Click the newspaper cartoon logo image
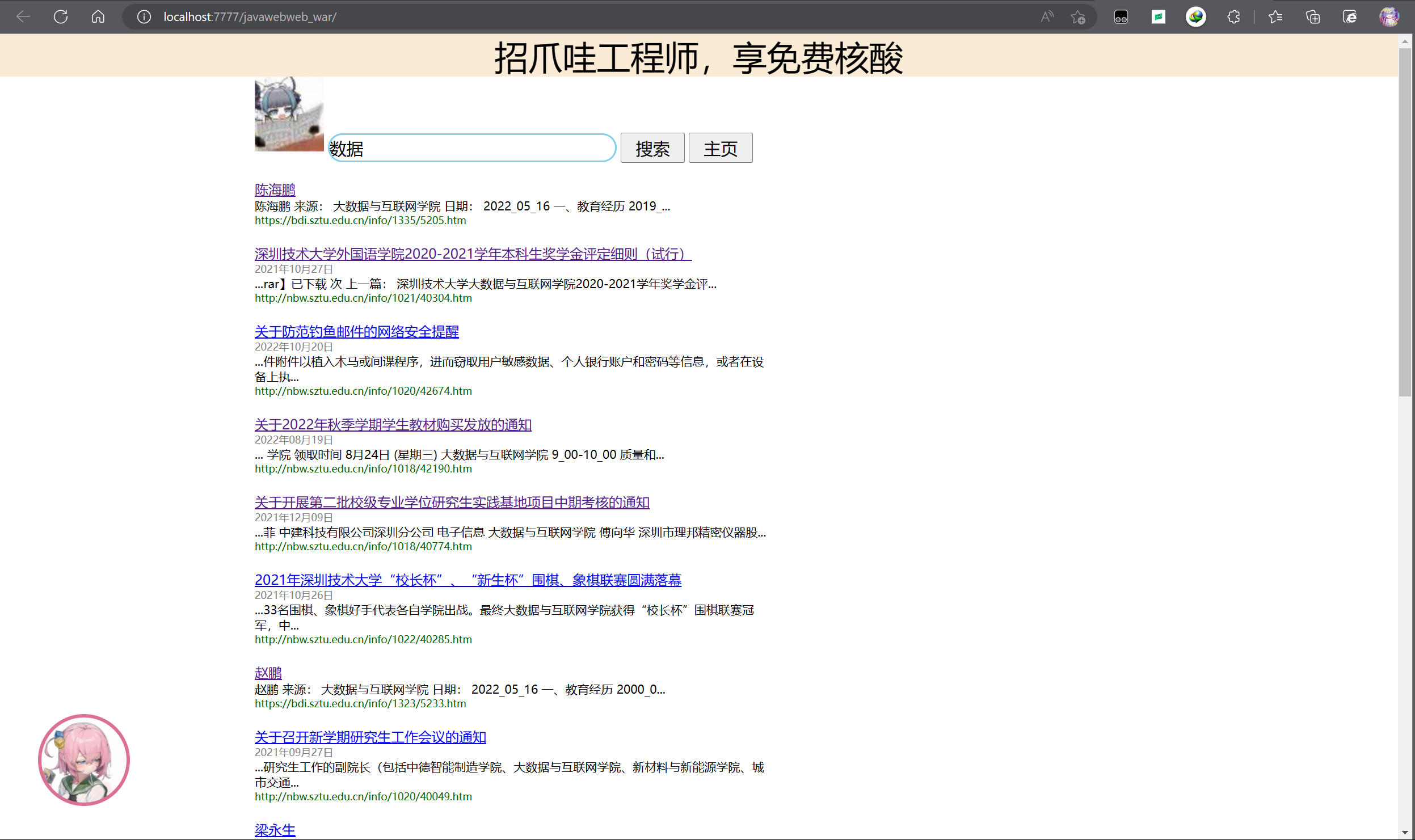This screenshot has width=1415, height=840. click(289, 114)
